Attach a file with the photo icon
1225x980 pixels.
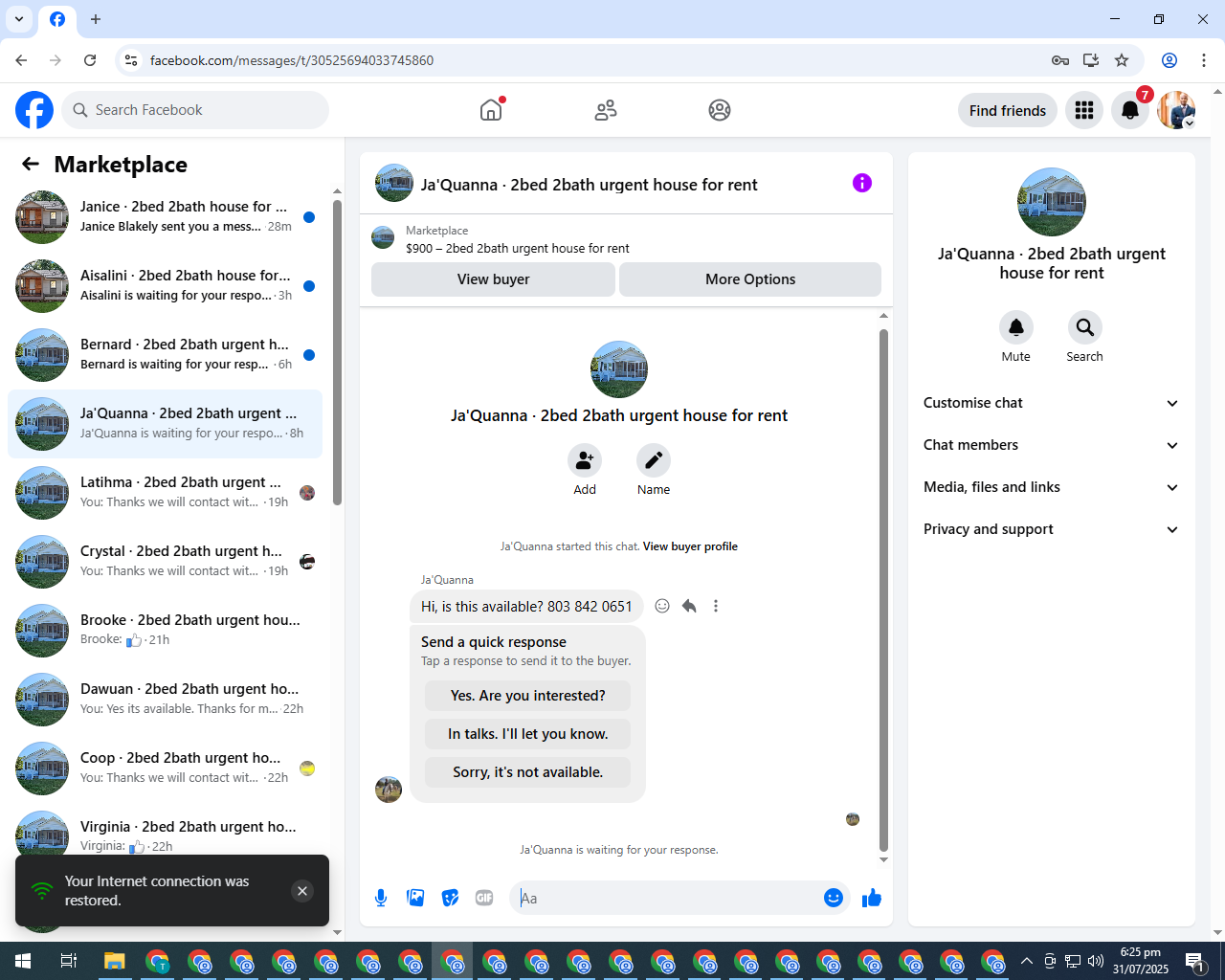point(415,898)
